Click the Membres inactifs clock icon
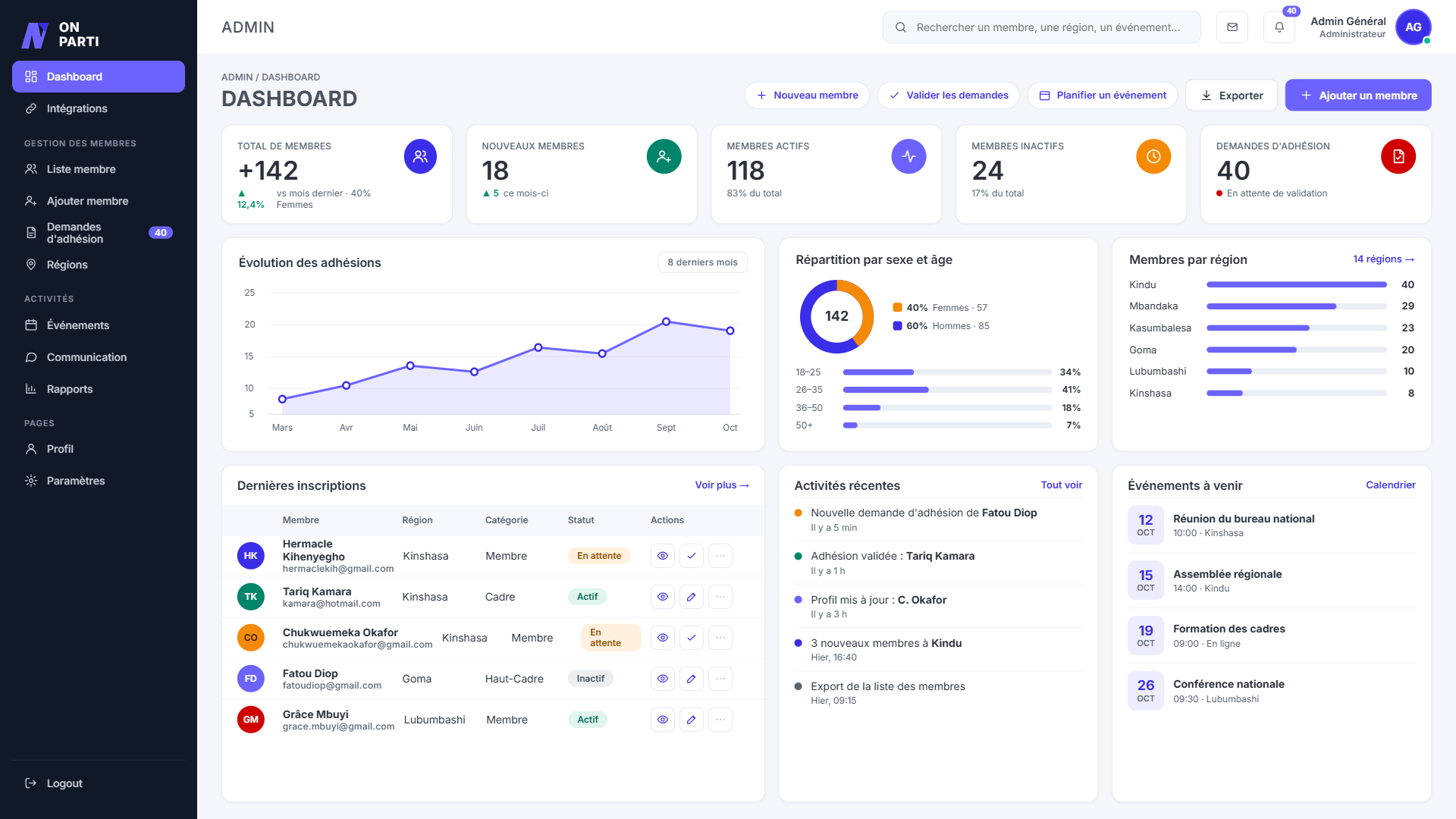1456x819 pixels. [x=1153, y=156]
